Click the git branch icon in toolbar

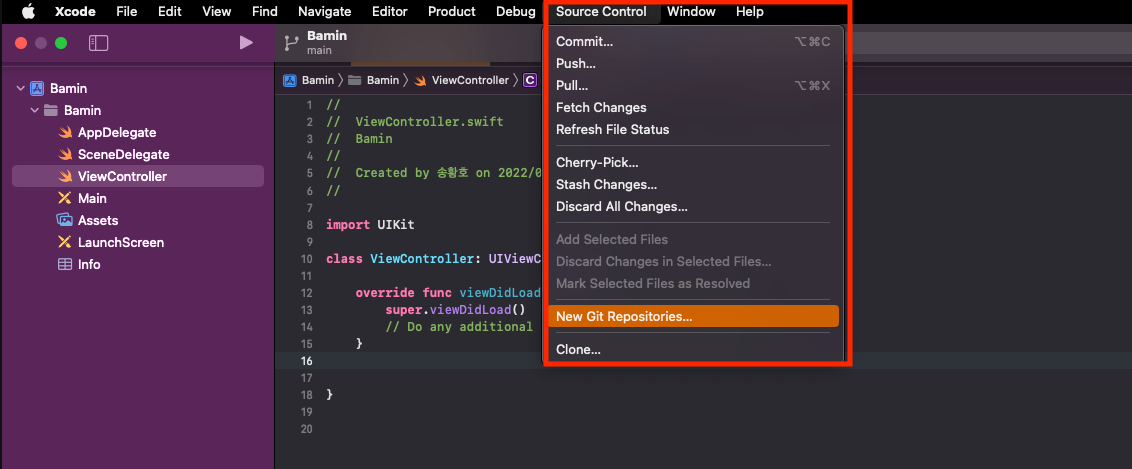291,43
